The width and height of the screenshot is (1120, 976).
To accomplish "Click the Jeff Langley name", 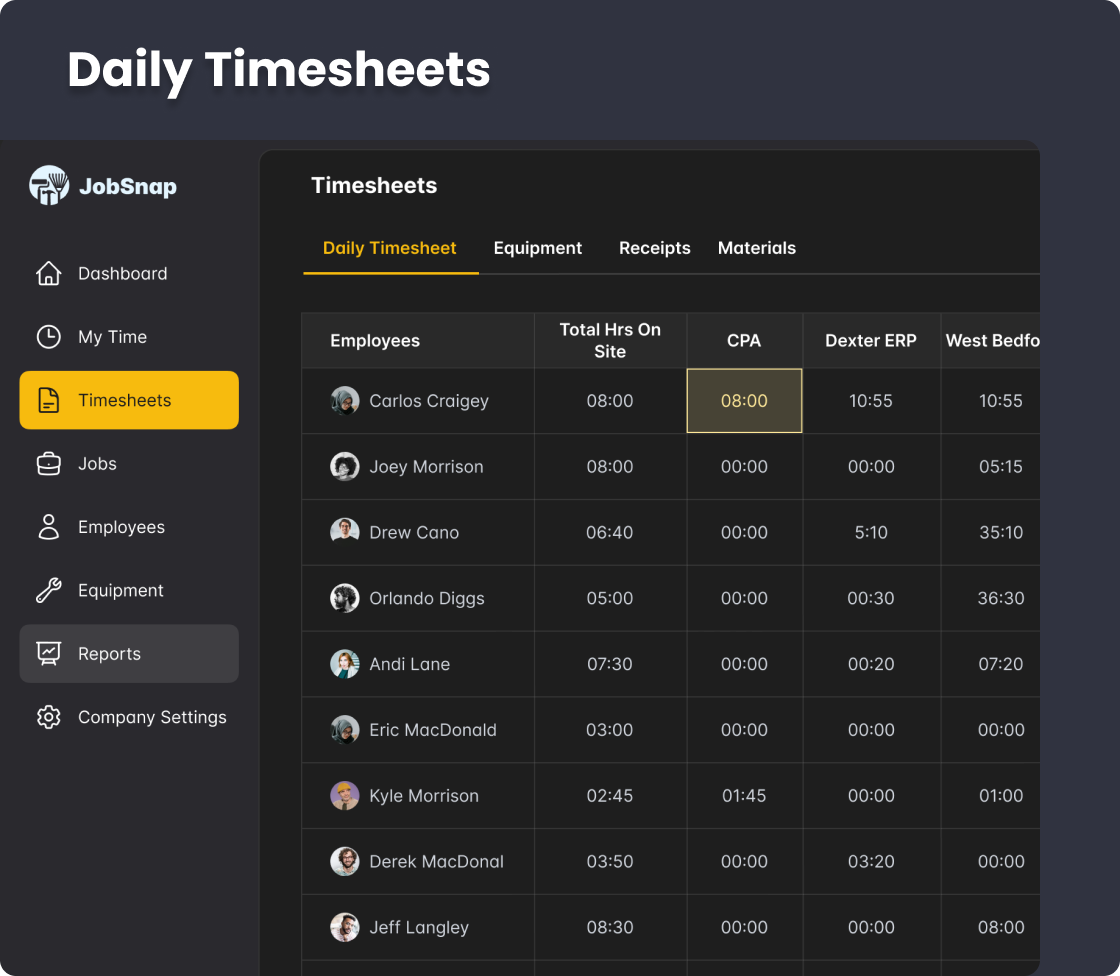I will [419, 927].
